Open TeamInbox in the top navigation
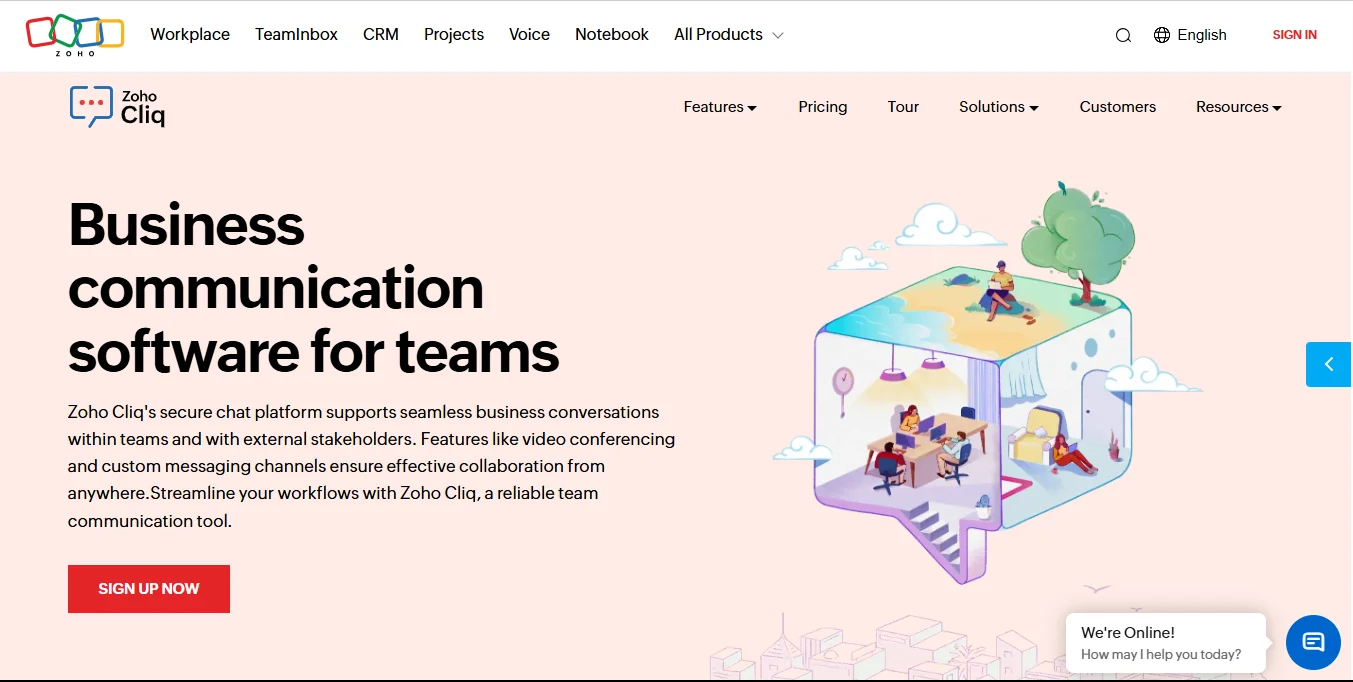Screen dimensions: 1353x682 [x=296, y=34]
